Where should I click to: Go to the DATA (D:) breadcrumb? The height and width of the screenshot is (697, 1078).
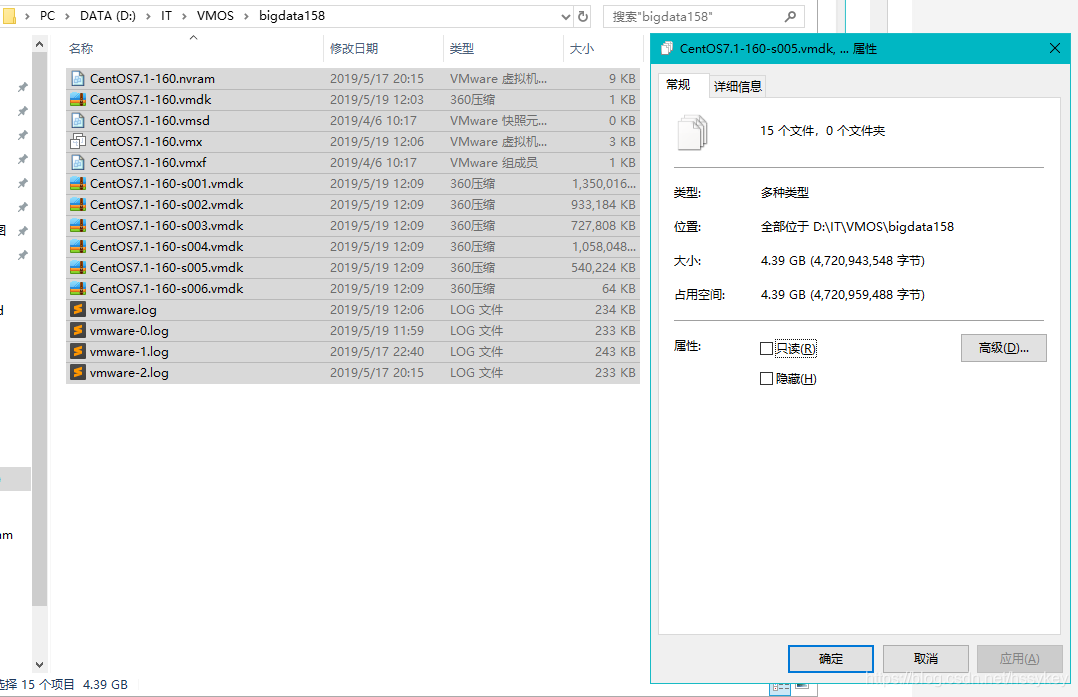(108, 16)
